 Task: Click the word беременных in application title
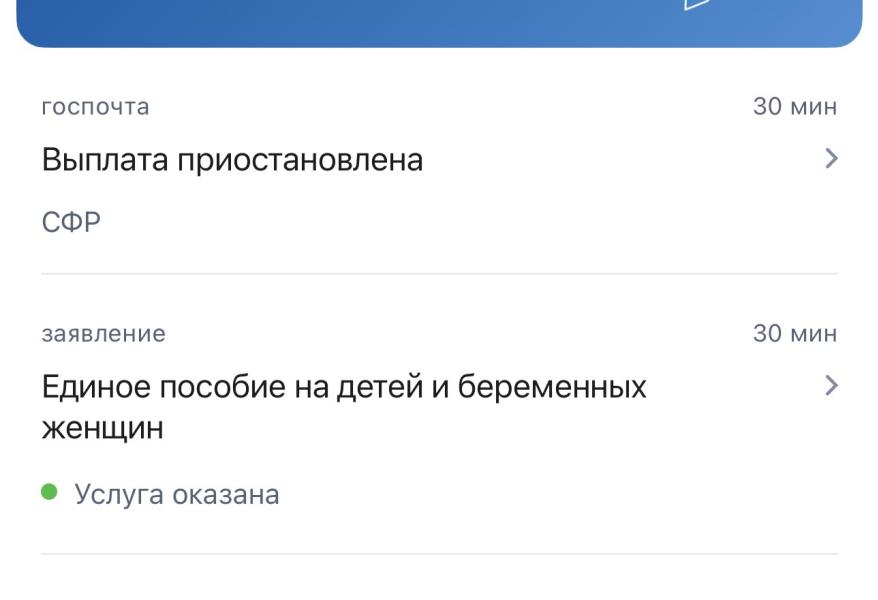[x=552, y=386]
